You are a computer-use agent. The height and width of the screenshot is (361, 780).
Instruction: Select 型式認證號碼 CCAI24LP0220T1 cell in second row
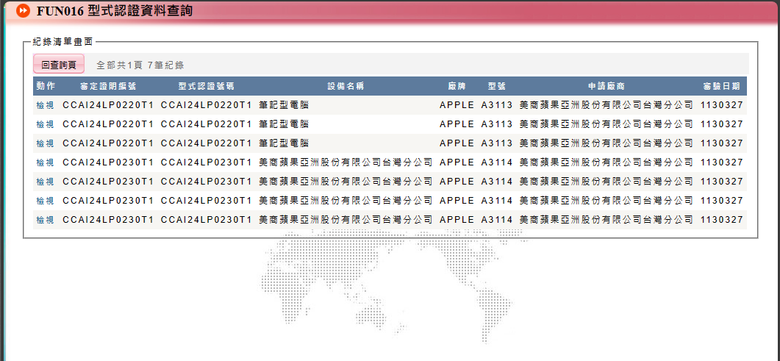206,124
